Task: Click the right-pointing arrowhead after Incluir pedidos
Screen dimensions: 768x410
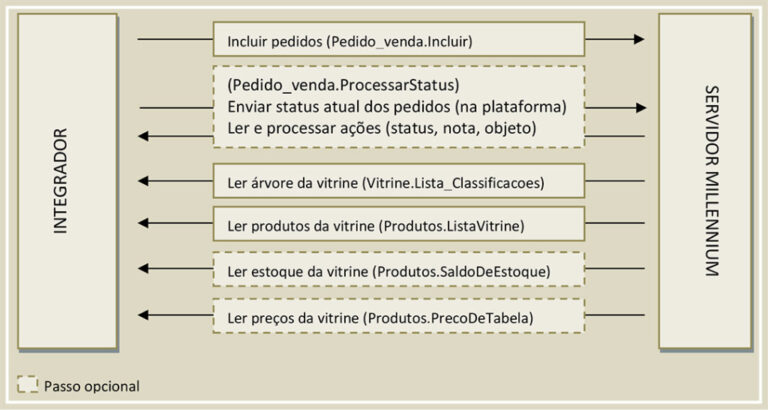Action: point(637,40)
